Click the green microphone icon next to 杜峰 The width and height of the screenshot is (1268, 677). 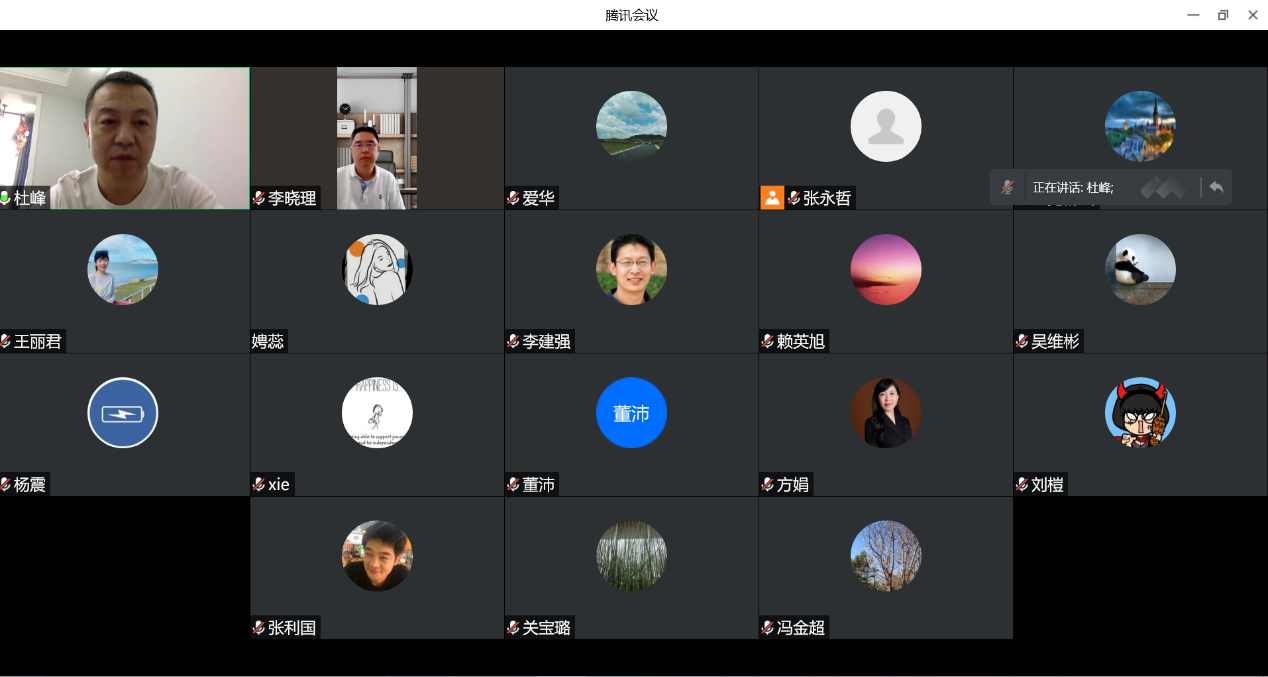coord(6,198)
